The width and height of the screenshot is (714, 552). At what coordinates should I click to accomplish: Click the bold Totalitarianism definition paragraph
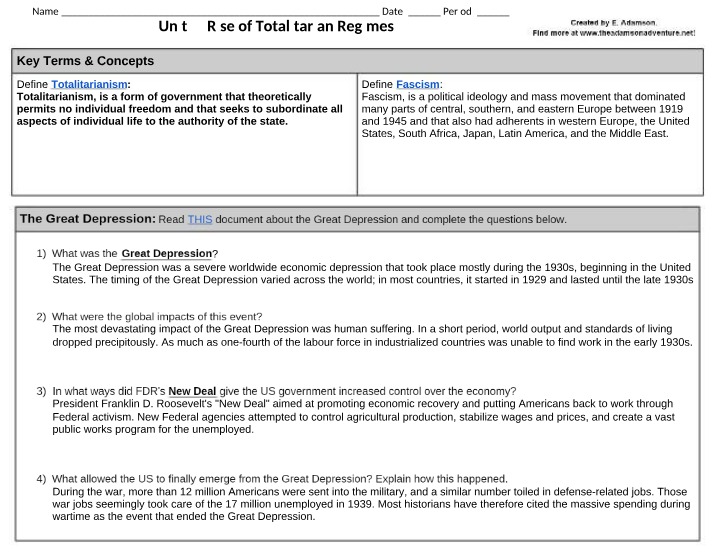(180, 109)
